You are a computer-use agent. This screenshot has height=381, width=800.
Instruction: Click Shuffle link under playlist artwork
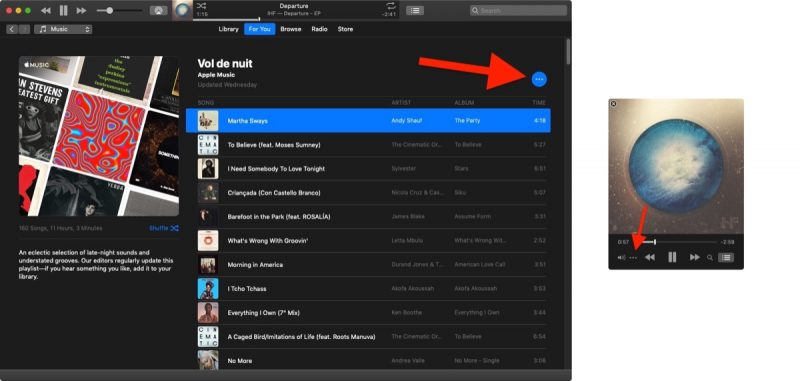coord(164,228)
